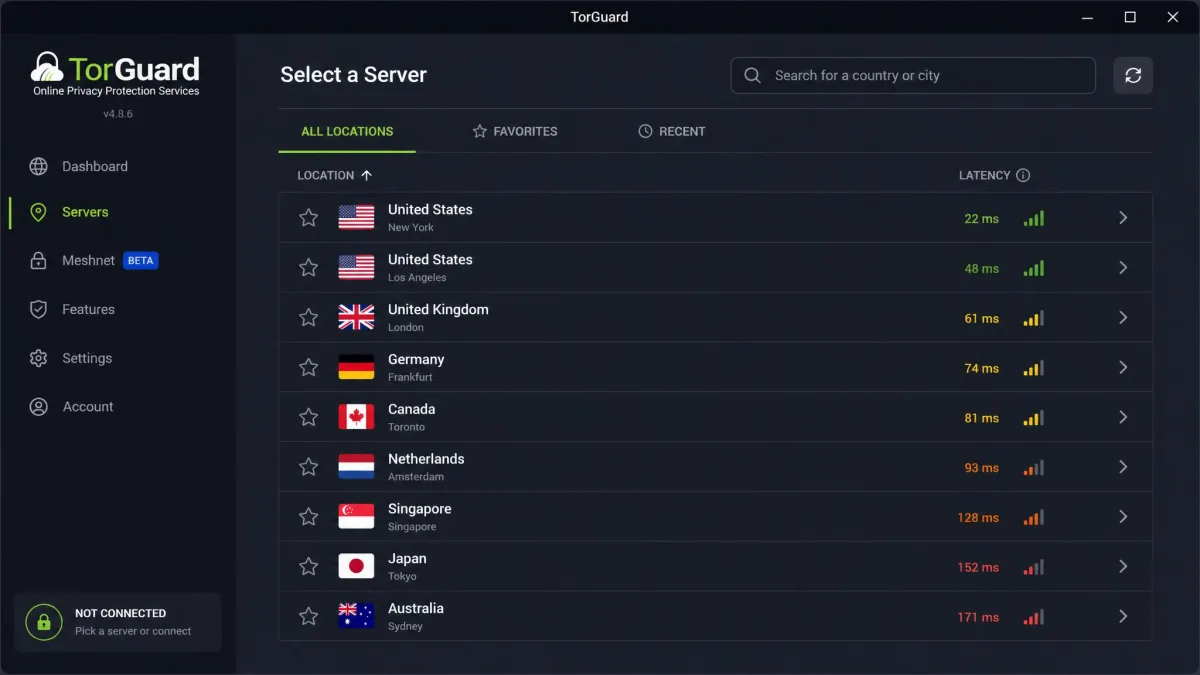Click the "128 ms" latency value
Screen dimensions: 1200x675
[978, 517]
